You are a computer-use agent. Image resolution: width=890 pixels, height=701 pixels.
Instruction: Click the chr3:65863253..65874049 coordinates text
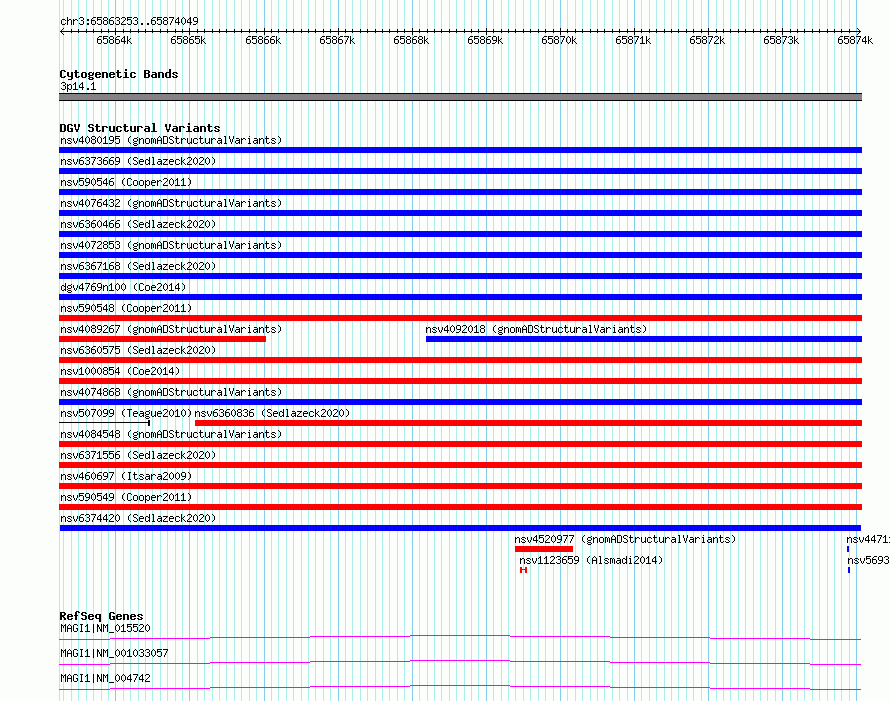129,22
